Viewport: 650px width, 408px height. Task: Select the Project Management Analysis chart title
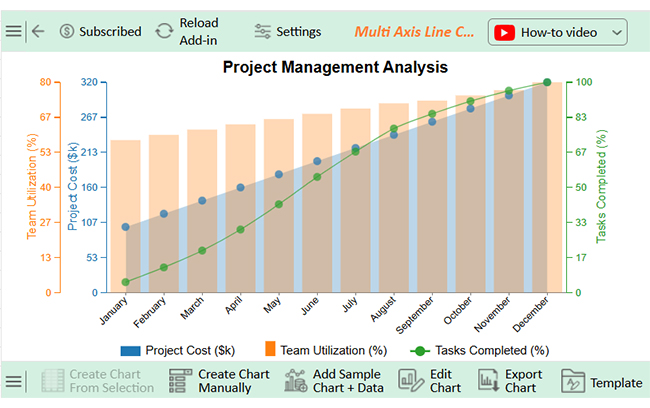(x=335, y=67)
